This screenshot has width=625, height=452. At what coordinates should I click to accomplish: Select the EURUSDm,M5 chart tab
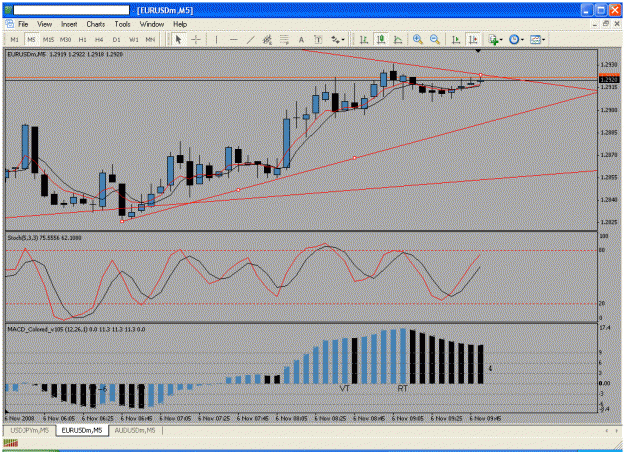coord(82,430)
